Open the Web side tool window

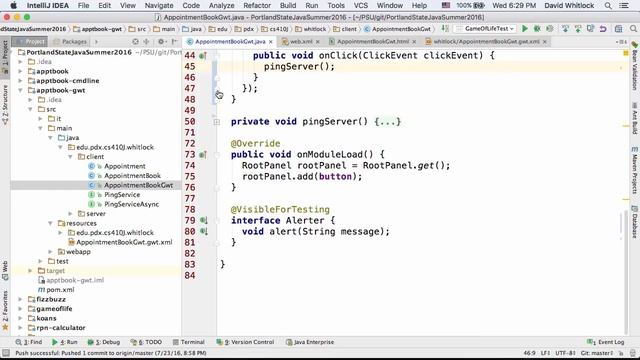(4, 271)
